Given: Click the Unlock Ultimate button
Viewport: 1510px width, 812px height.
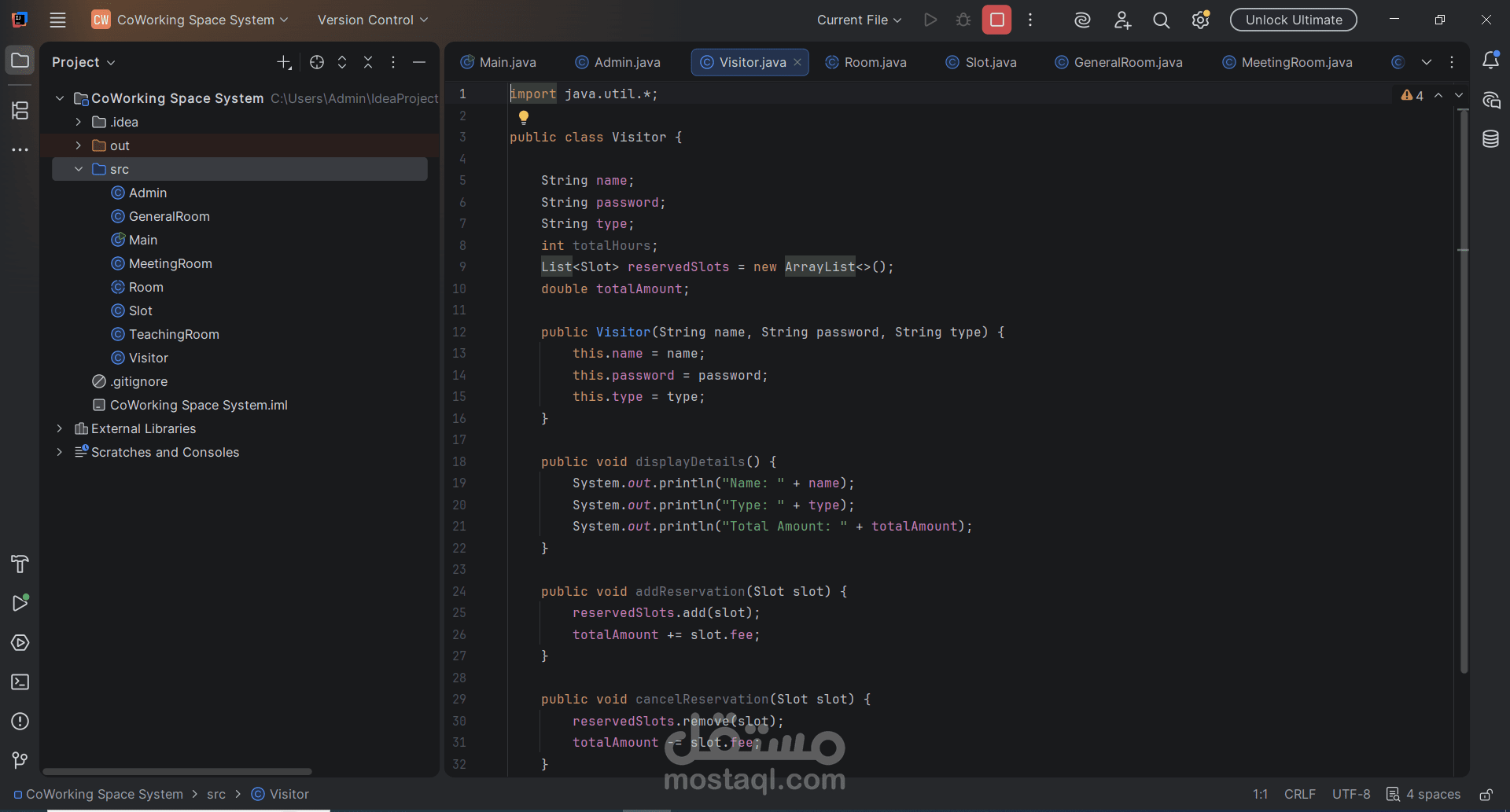Looking at the screenshot, I should click(1294, 20).
